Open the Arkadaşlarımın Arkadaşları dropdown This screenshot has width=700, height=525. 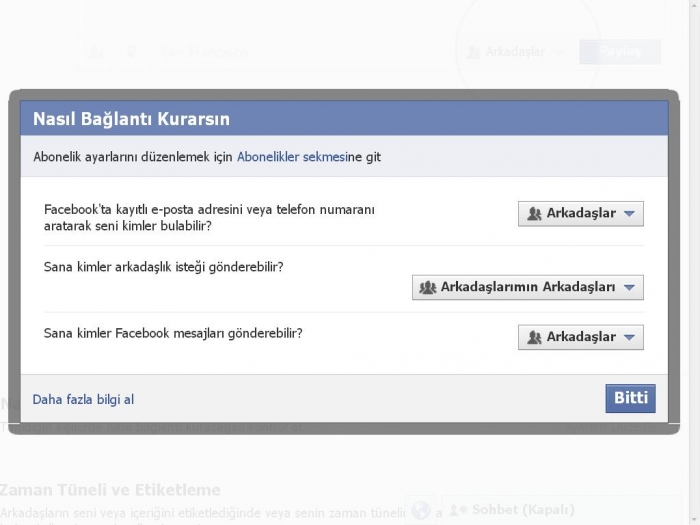[x=528, y=287]
